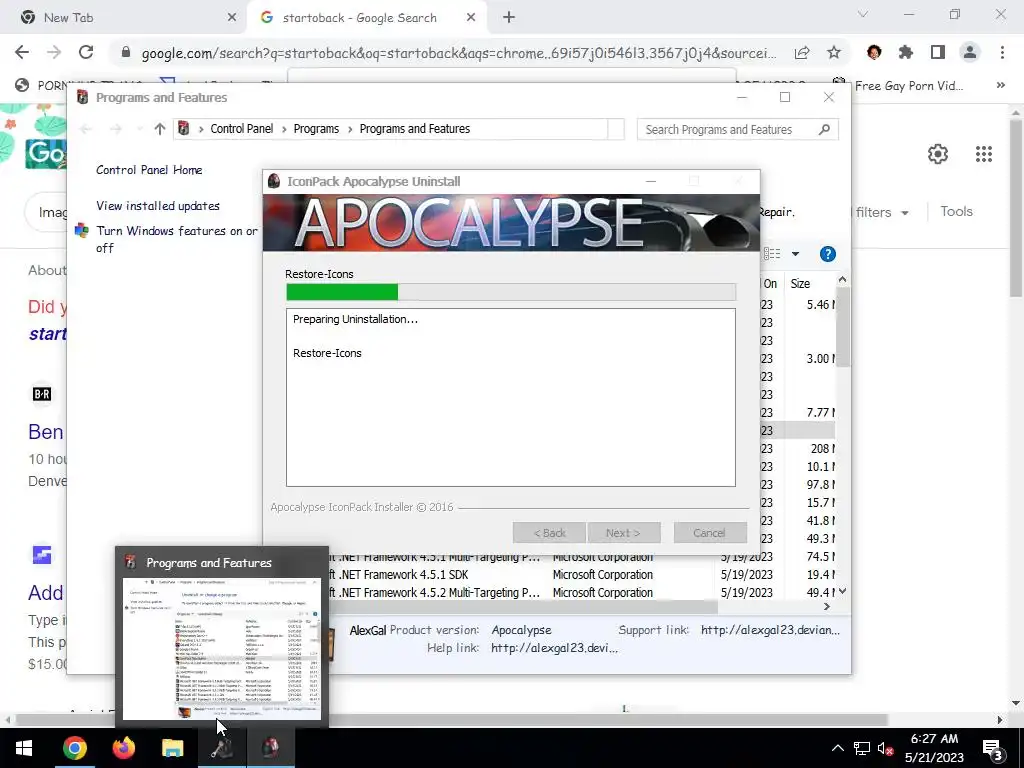Click muted volume tray icon
Viewport: 1024px width, 768px height.
[x=885, y=748]
